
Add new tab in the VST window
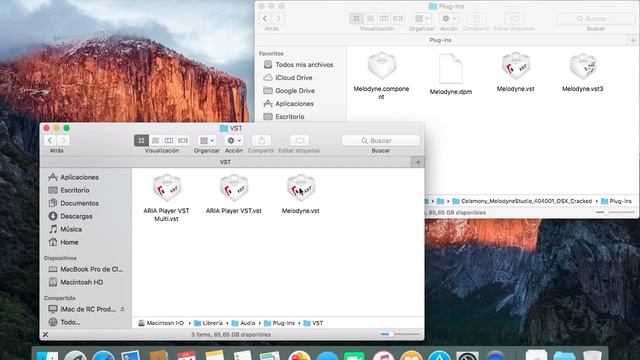[418, 162]
